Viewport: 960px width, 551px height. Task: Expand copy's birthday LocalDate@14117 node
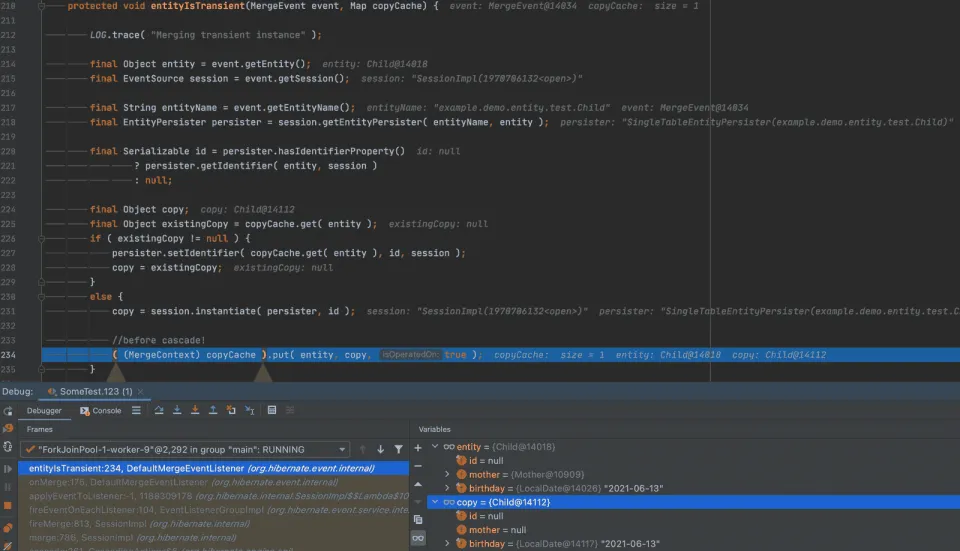(x=447, y=544)
